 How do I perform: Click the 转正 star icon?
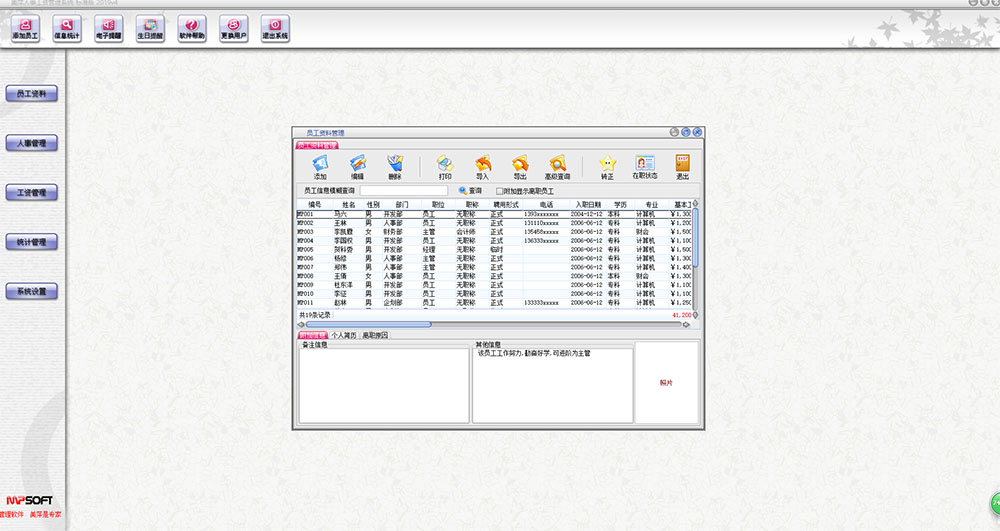607,167
